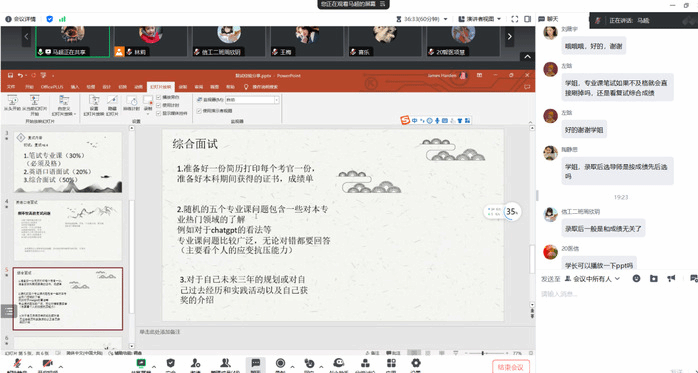The height and width of the screenshot is (373, 698).
Task: Unmute the microphone in the bottom toolbar
Action: 18,363
